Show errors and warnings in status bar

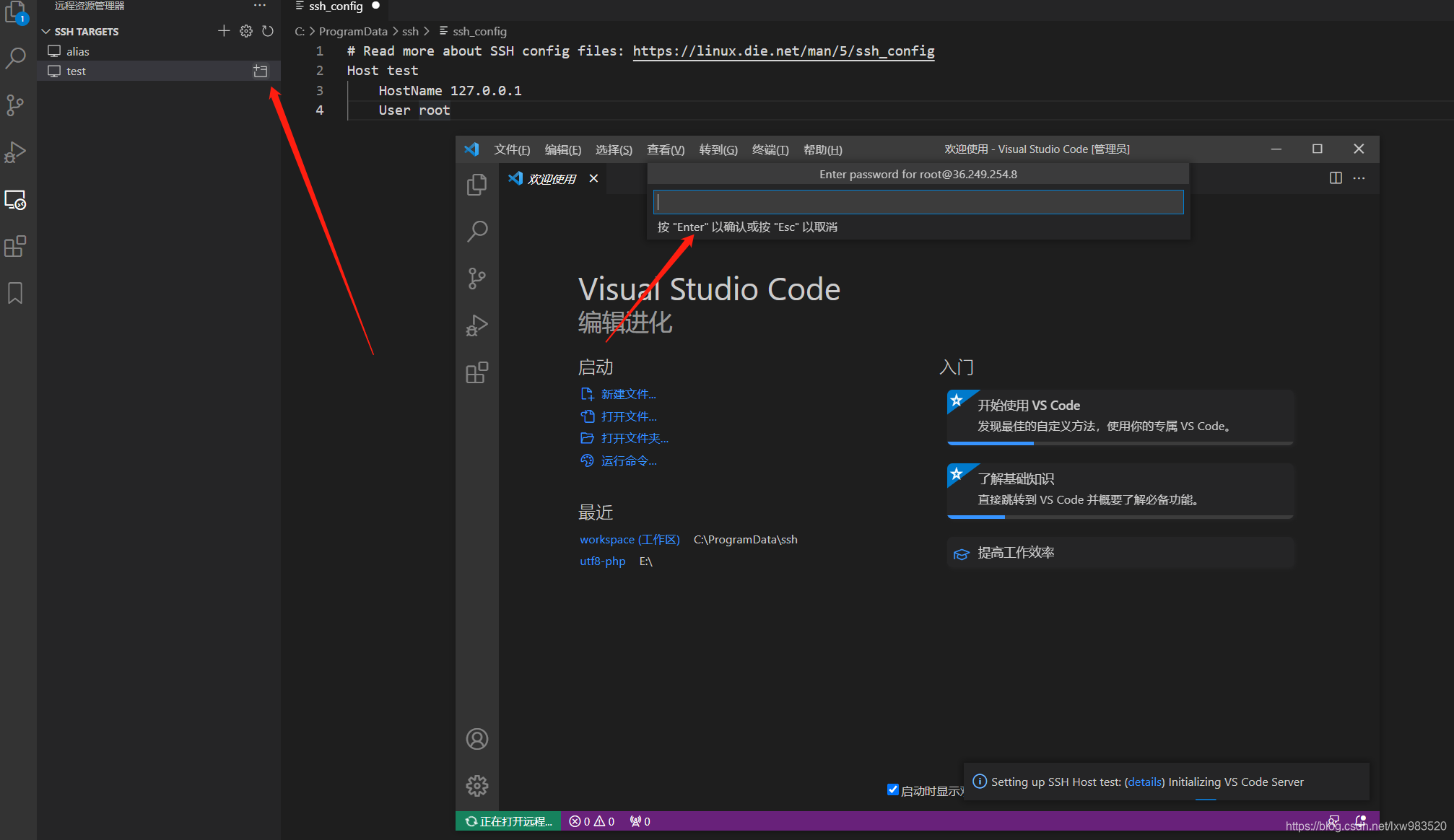[x=591, y=821]
